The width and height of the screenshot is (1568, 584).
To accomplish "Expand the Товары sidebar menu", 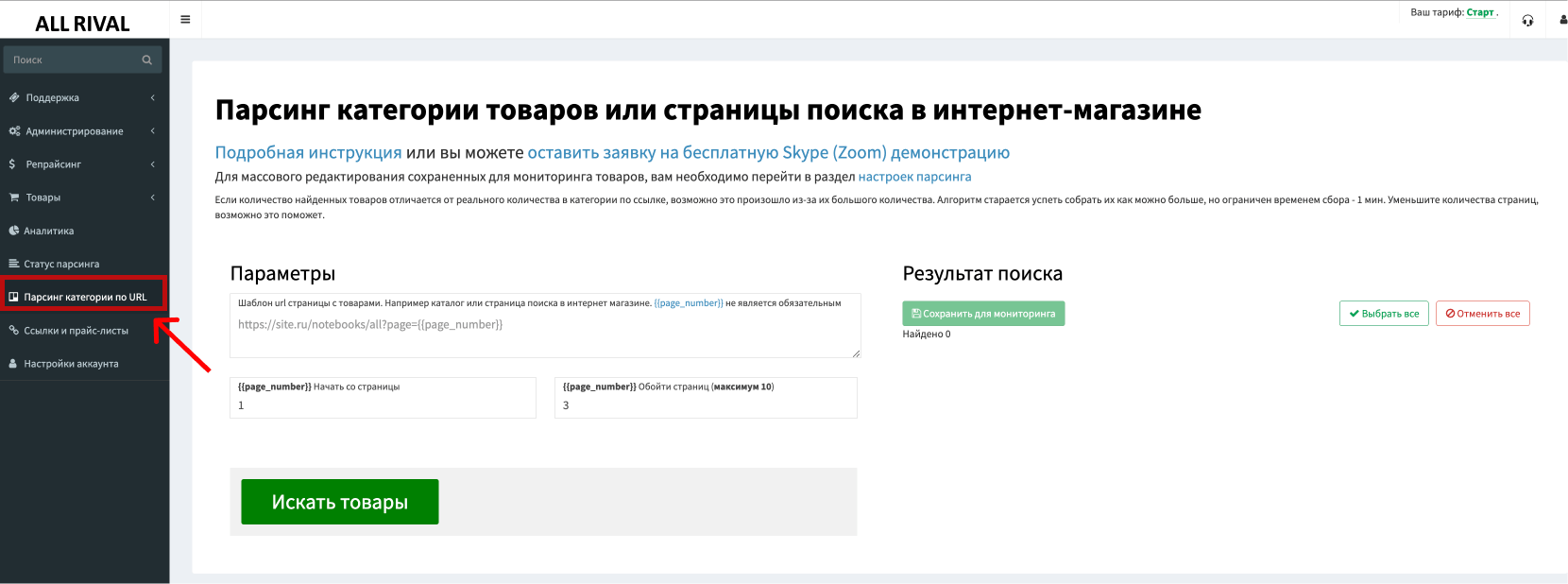I will (x=43, y=198).
